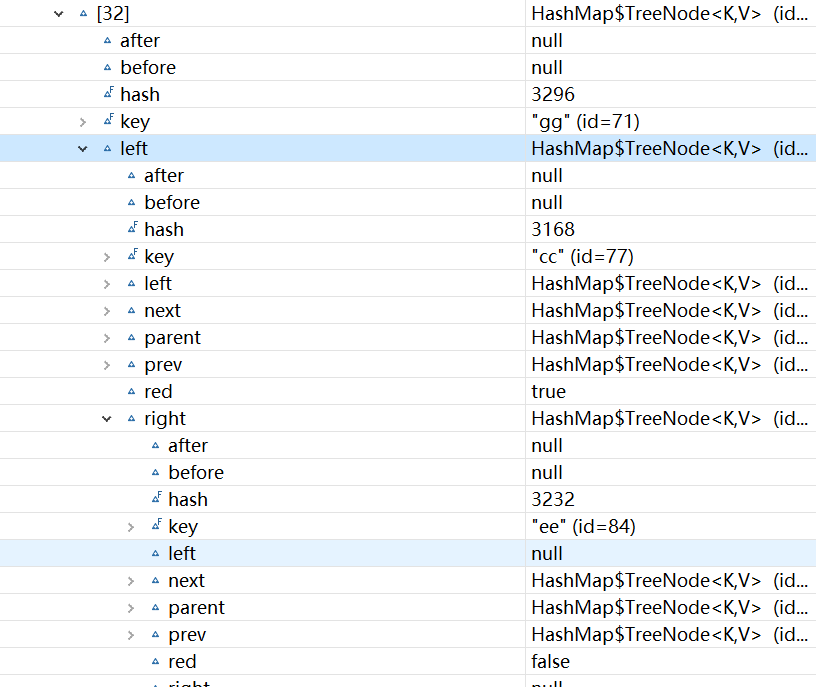816x687 pixels.
Task: Collapse the expanded right TreeNode
Action: (107, 419)
